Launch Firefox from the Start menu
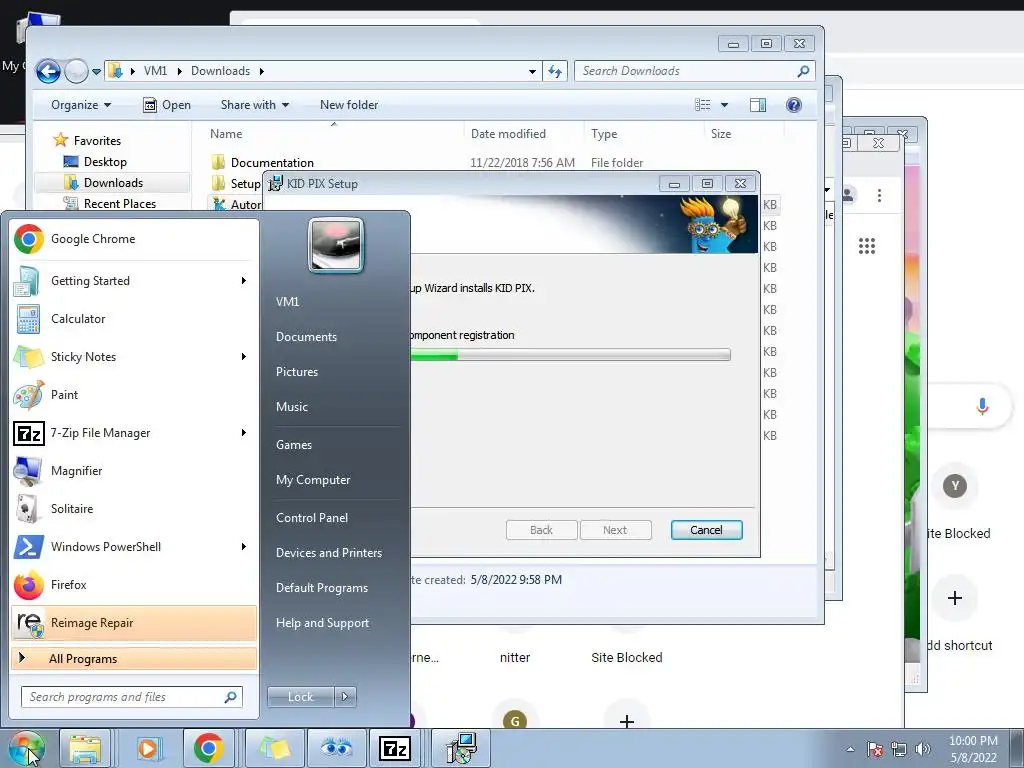1024x768 pixels. click(x=134, y=584)
